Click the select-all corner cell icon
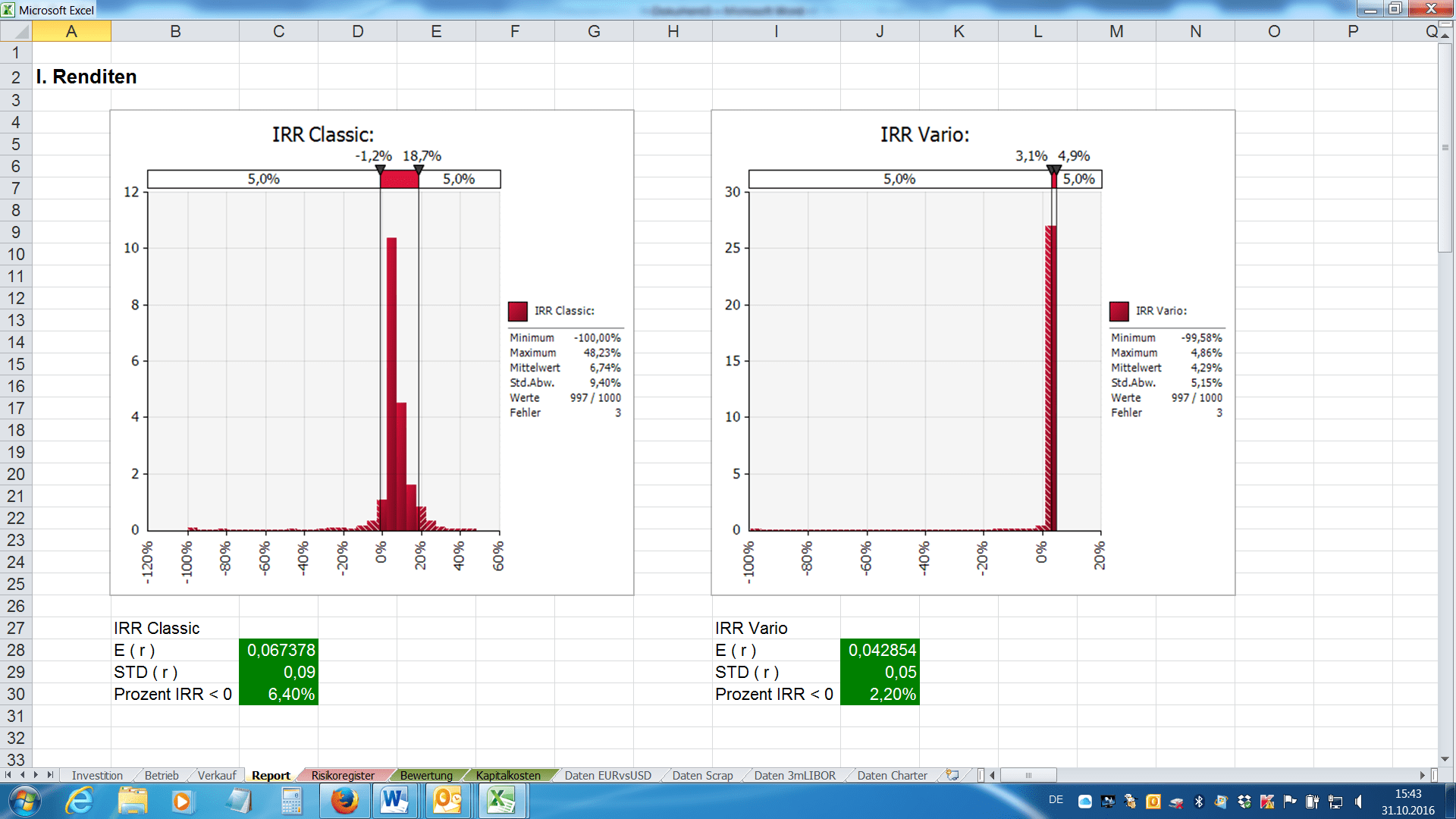 click(17, 31)
